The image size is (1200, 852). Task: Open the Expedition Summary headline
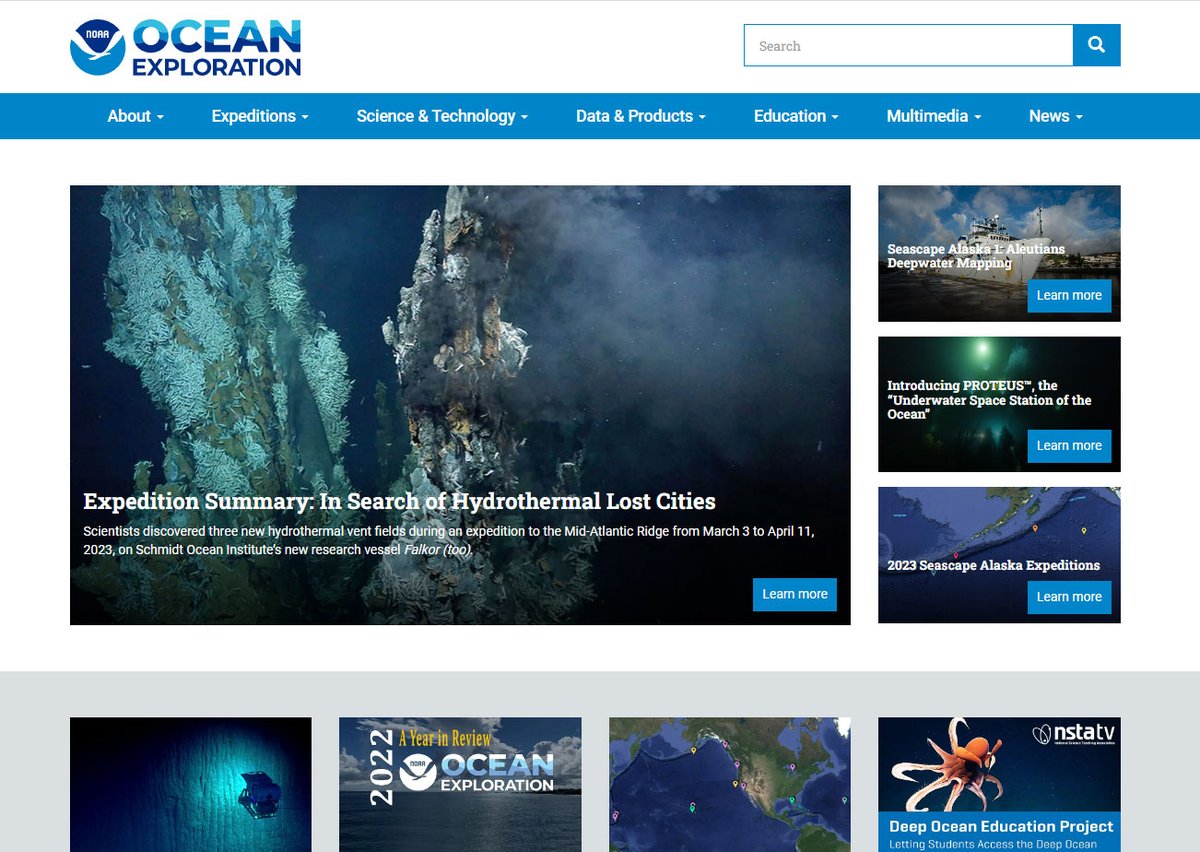pos(399,501)
